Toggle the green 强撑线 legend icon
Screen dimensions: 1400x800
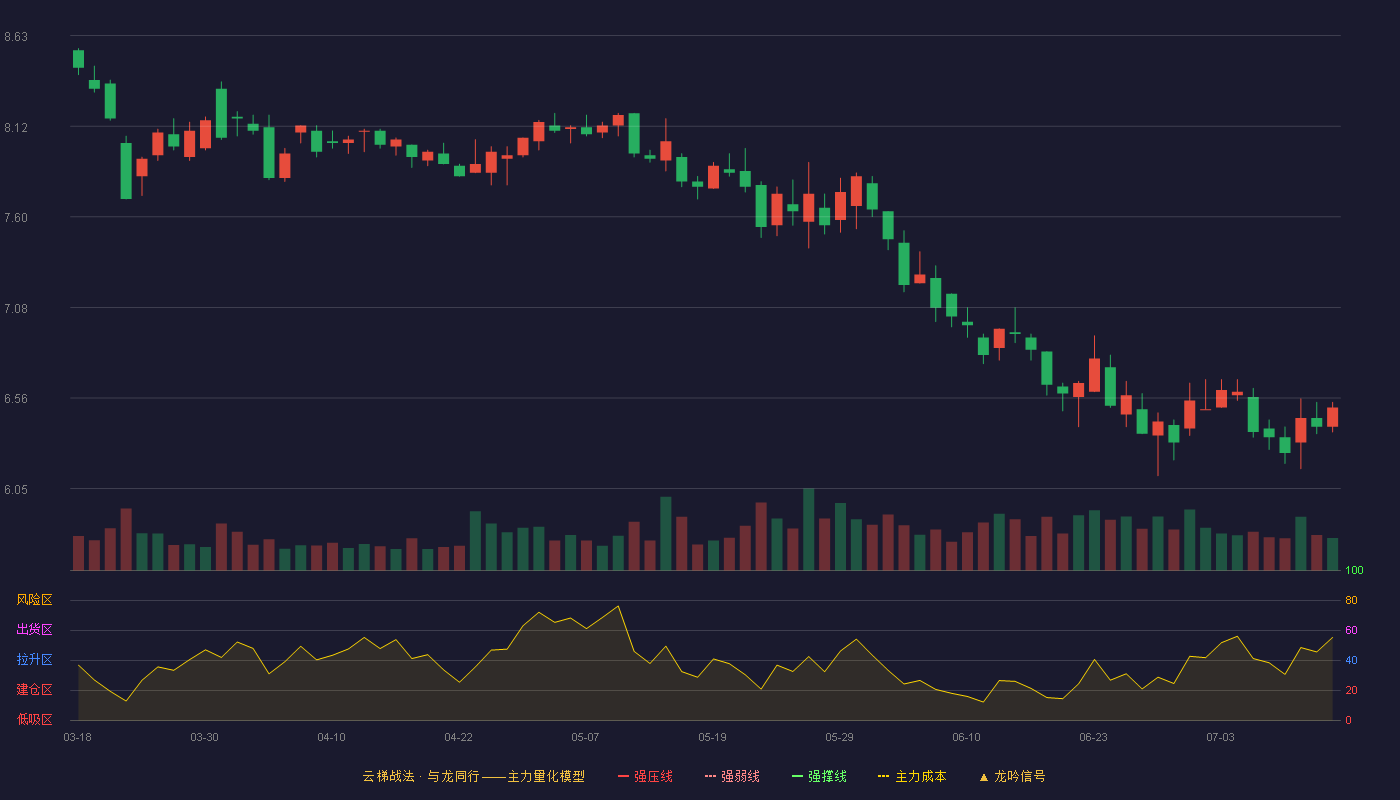pyautogui.click(x=797, y=776)
